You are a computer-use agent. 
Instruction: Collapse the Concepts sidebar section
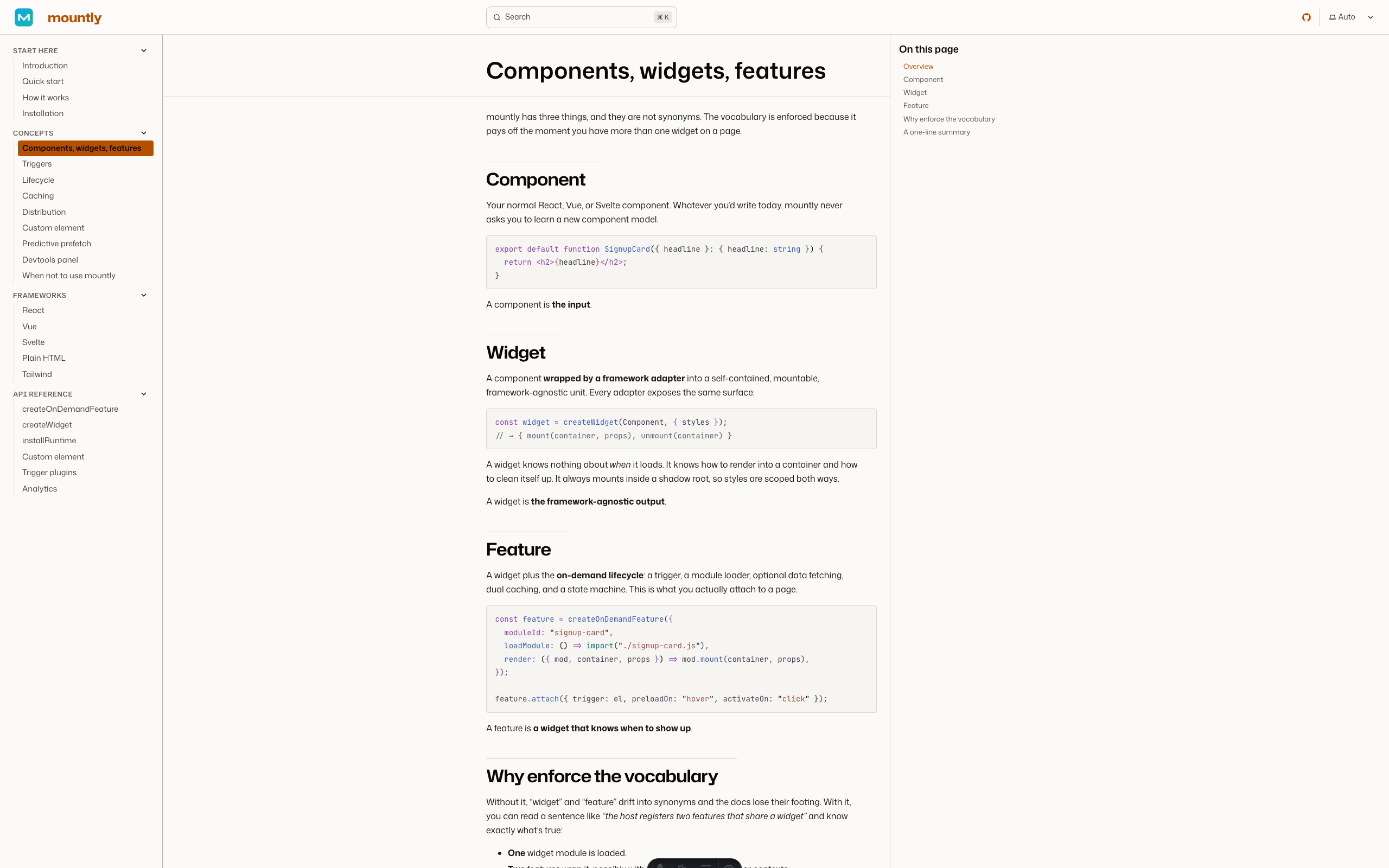coord(143,133)
